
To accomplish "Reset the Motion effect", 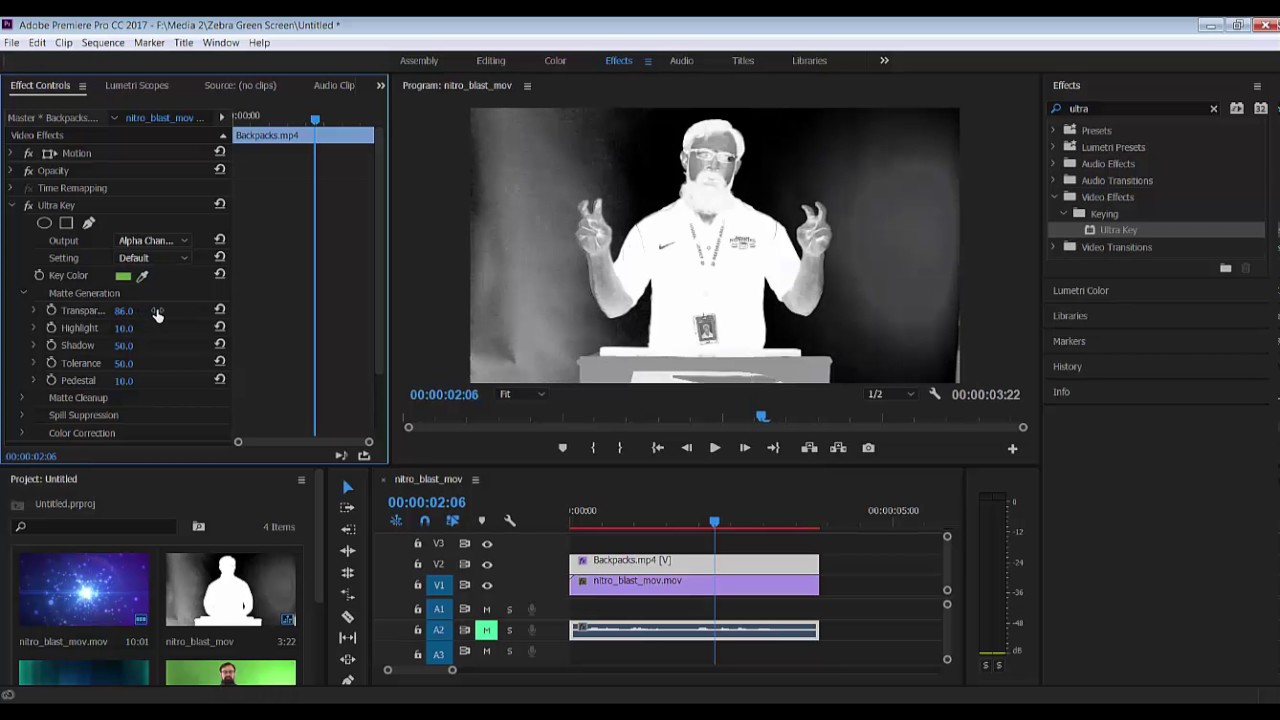I will point(220,153).
